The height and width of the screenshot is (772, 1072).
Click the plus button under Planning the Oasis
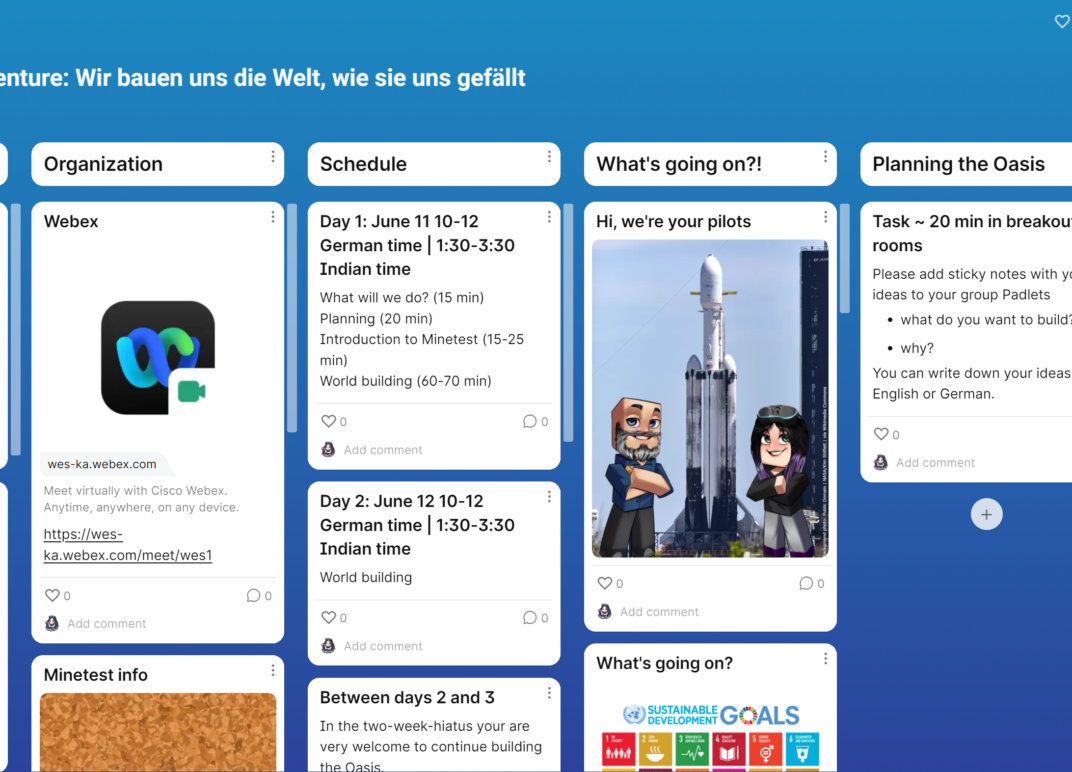(x=986, y=514)
